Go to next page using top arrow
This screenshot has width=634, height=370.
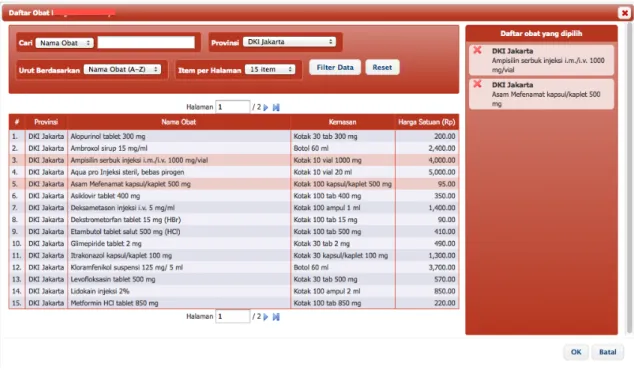(x=266, y=108)
